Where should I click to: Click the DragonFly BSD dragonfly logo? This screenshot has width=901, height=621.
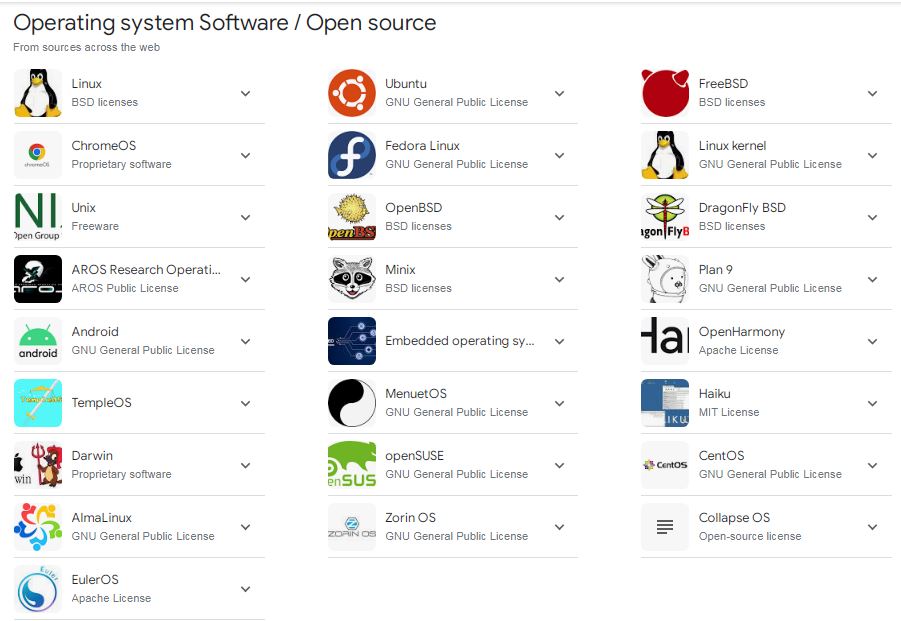665,217
